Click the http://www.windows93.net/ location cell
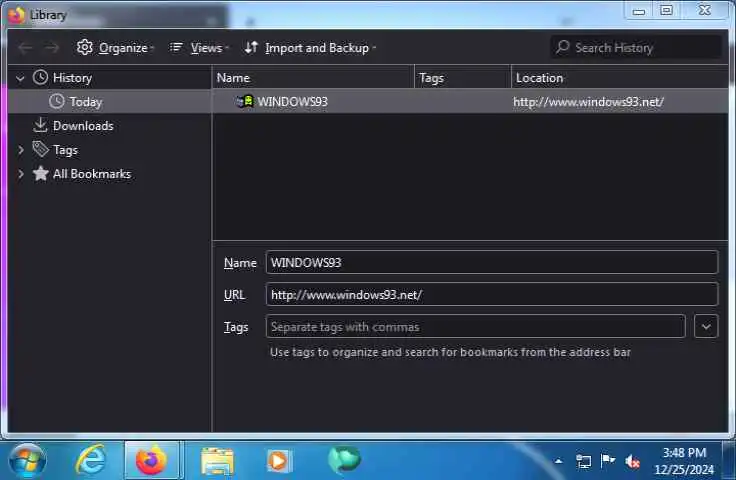The width and height of the screenshot is (736, 480). [588, 102]
